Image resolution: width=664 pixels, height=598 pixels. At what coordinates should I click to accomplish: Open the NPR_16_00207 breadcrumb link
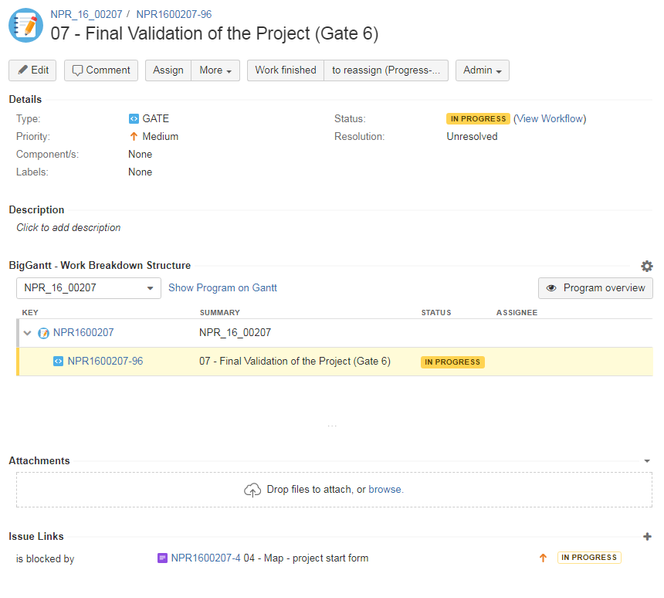pos(86,14)
